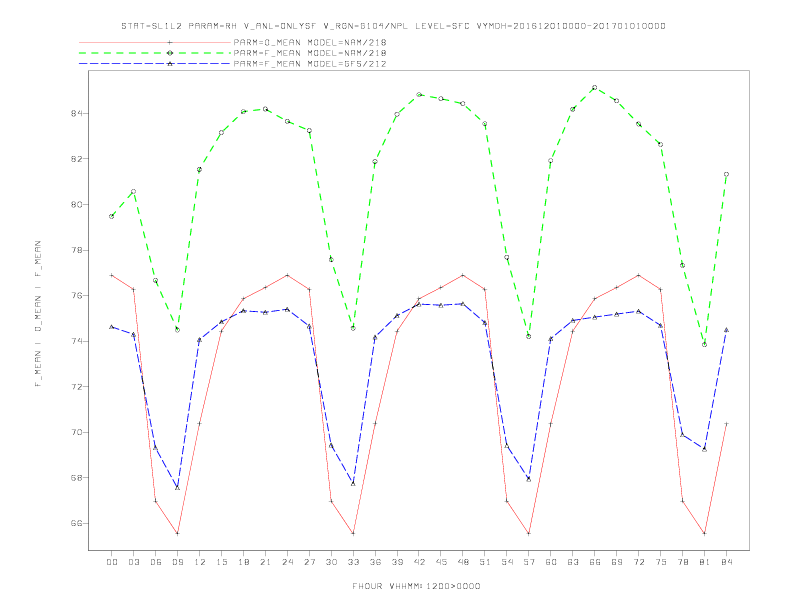Click x-axis forecast hour label 63
This screenshot has width=792, height=612.
(x=573, y=562)
